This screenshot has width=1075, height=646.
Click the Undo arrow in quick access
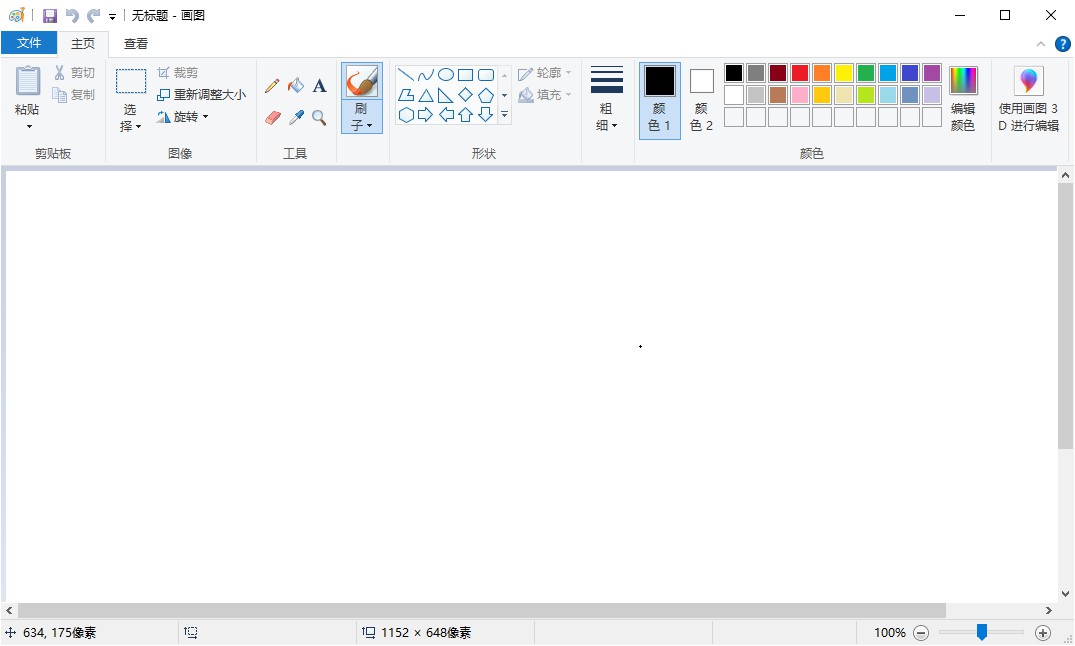coord(72,16)
